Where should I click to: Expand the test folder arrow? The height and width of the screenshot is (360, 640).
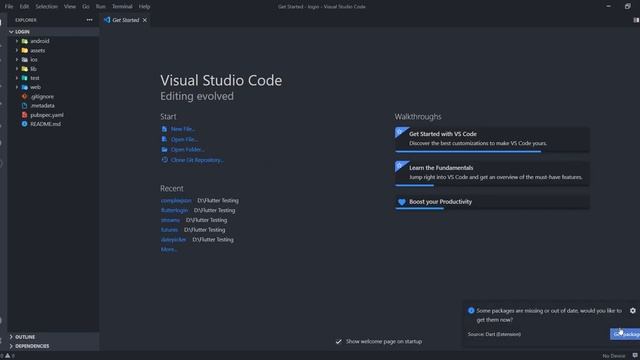(x=17, y=78)
